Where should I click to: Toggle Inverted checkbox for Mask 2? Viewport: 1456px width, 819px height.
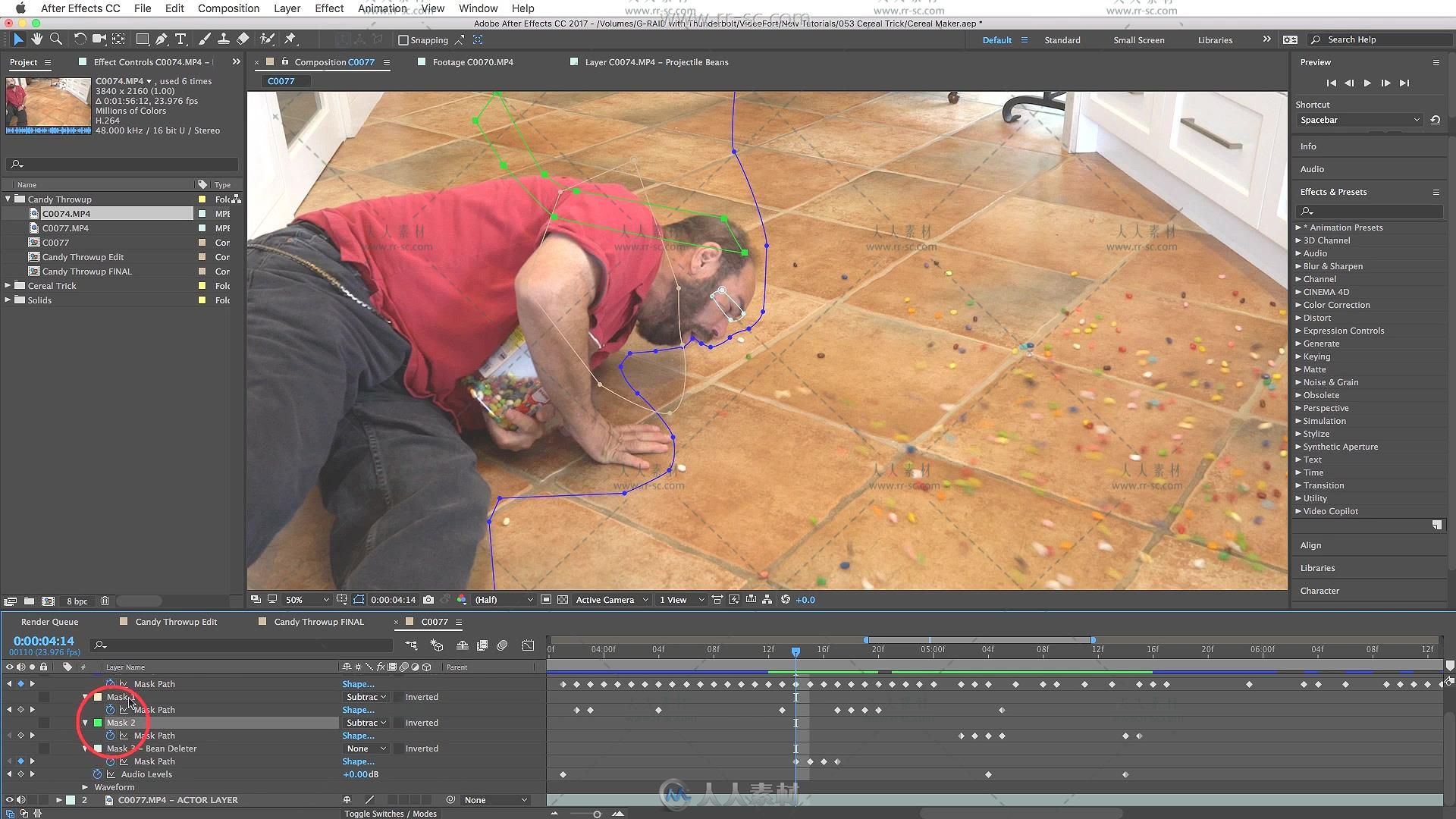click(398, 723)
